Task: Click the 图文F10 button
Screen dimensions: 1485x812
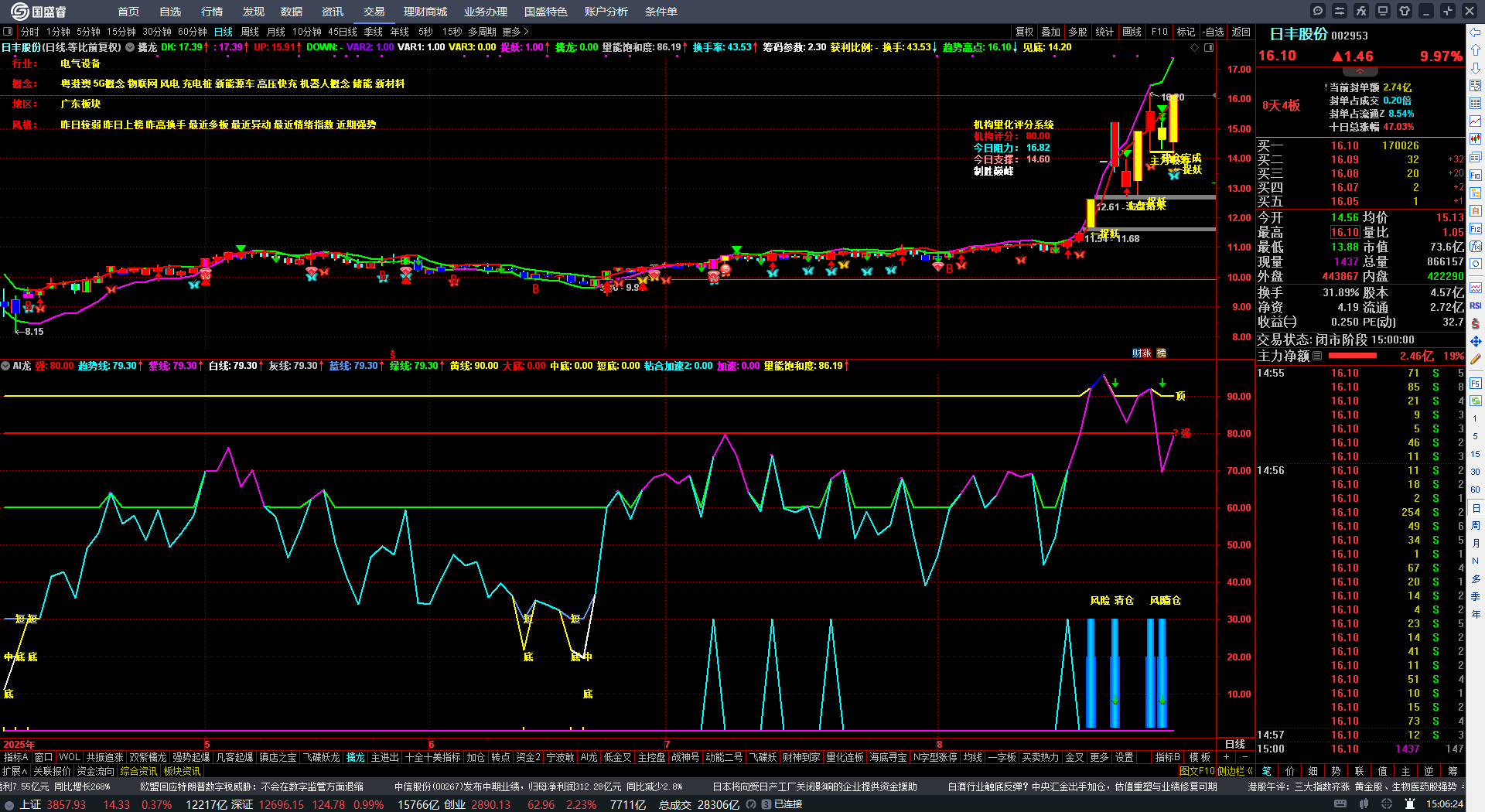Action: [1197, 771]
